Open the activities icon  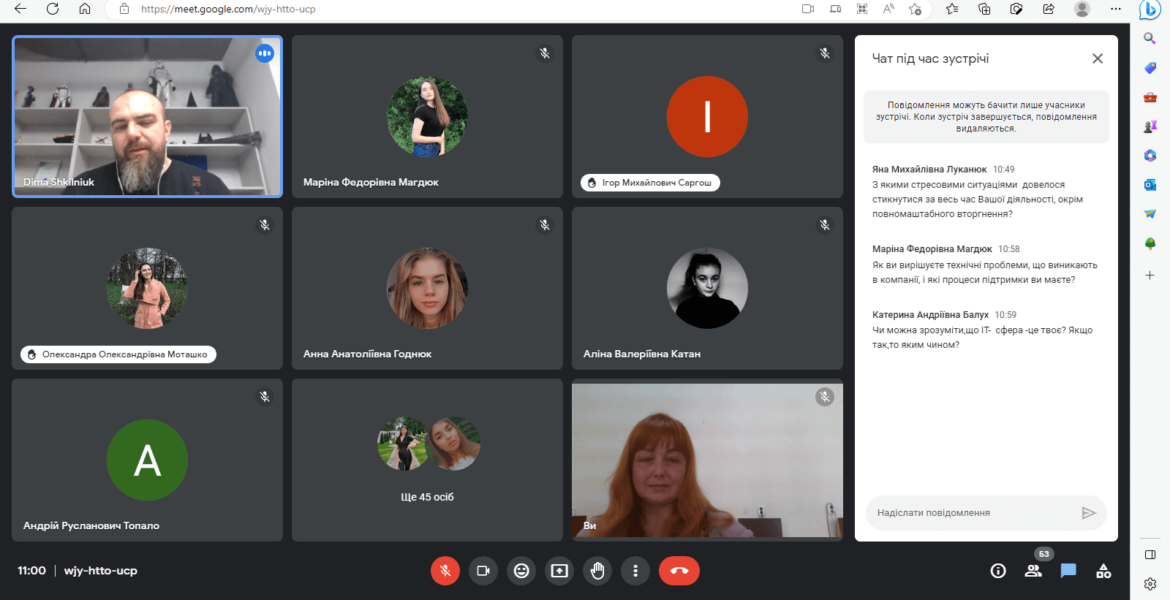1104,571
